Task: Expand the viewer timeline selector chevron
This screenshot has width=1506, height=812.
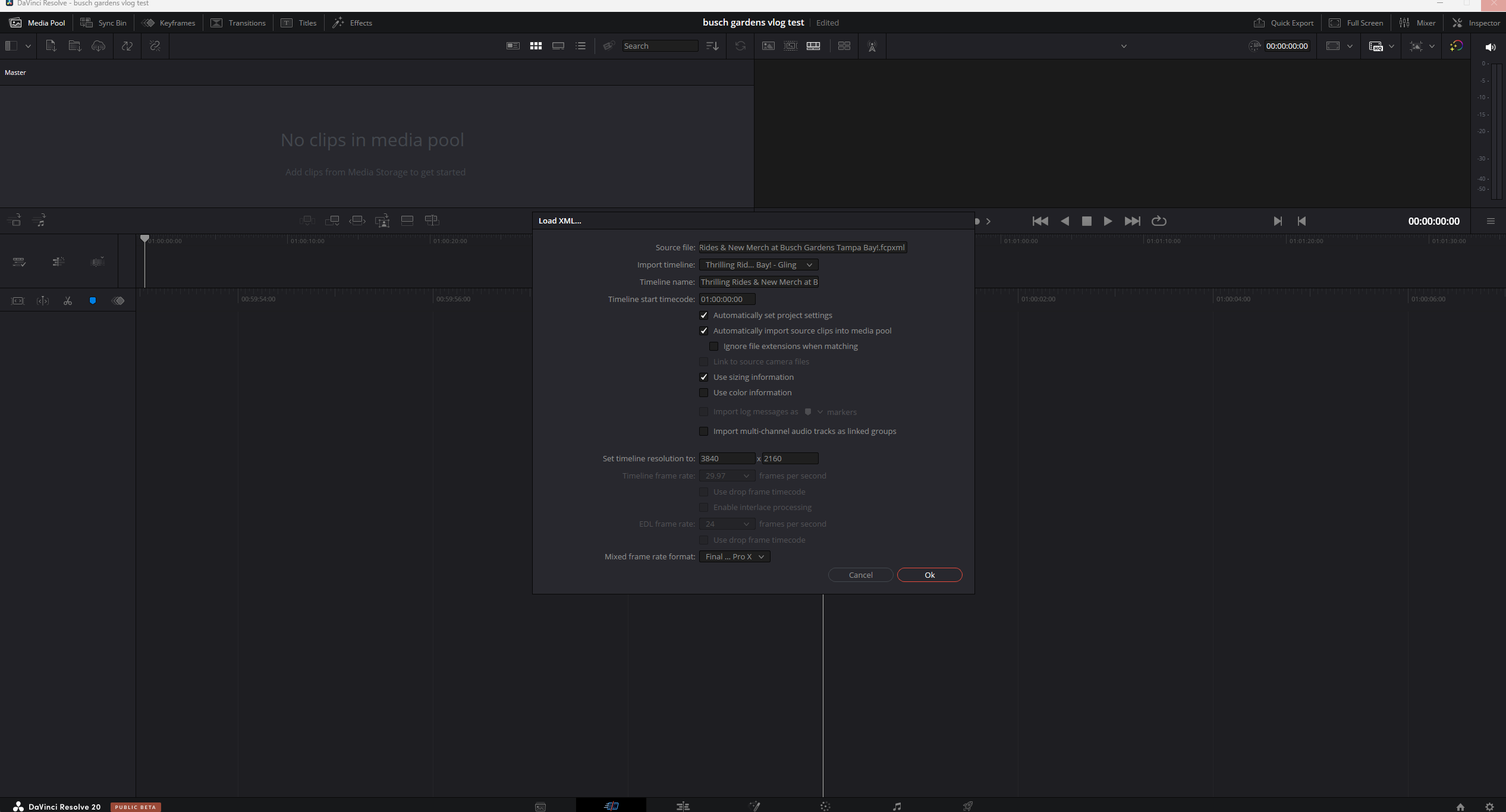Action: pos(1124,46)
